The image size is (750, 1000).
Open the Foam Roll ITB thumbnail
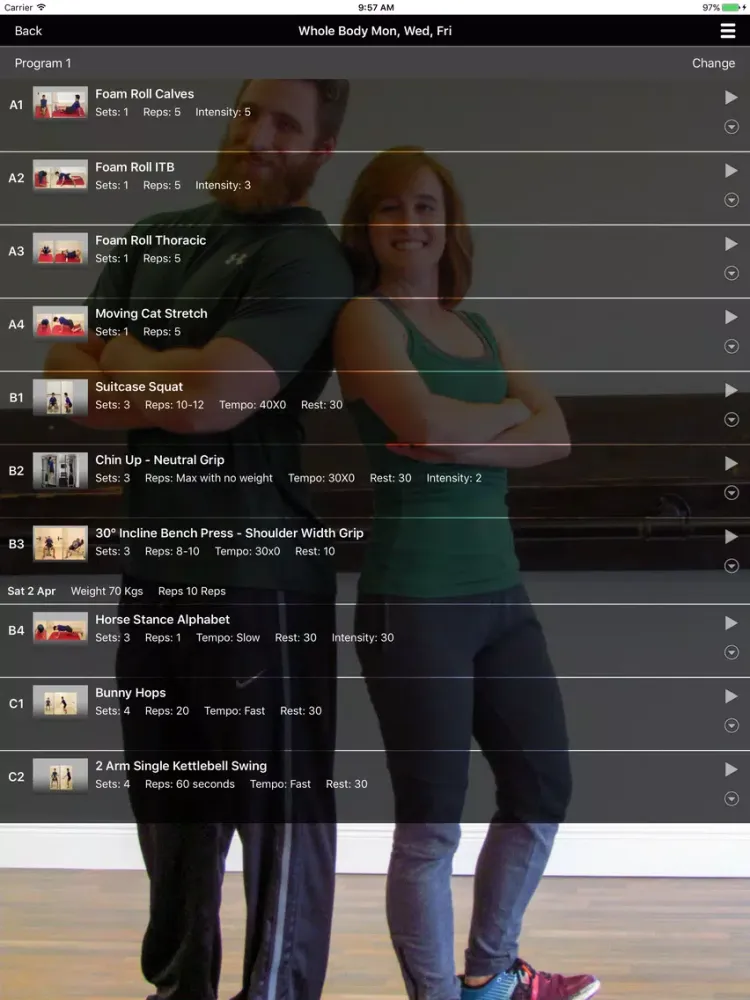click(60, 177)
